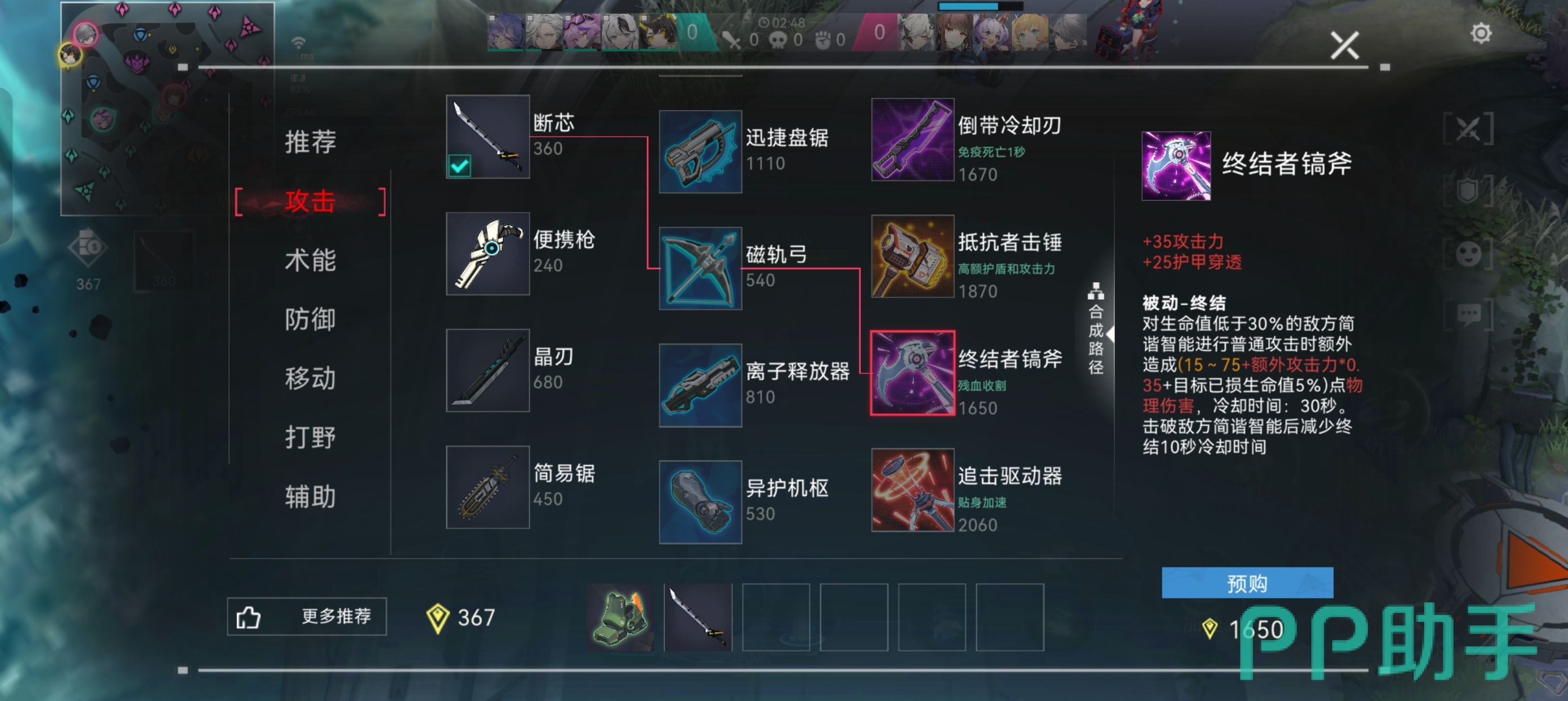The image size is (1568, 701).
Task: Click the minimap thumbnail
Action: tap(167, 109)
